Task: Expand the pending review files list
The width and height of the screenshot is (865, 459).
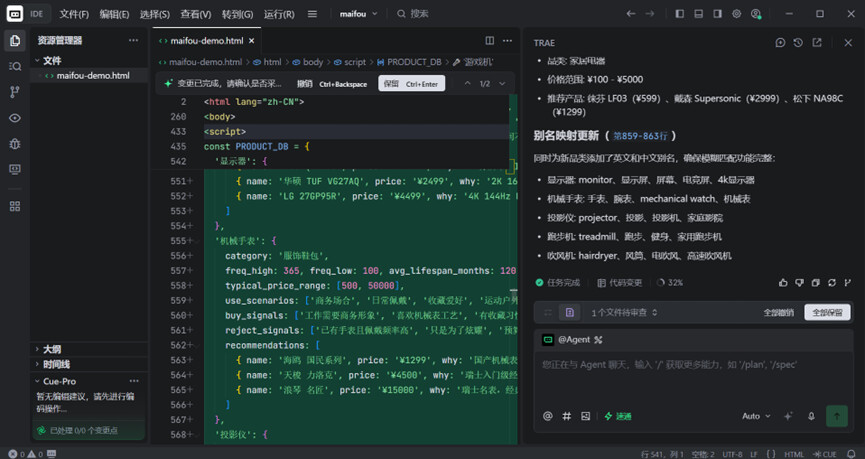Action: tap(624, 312)
